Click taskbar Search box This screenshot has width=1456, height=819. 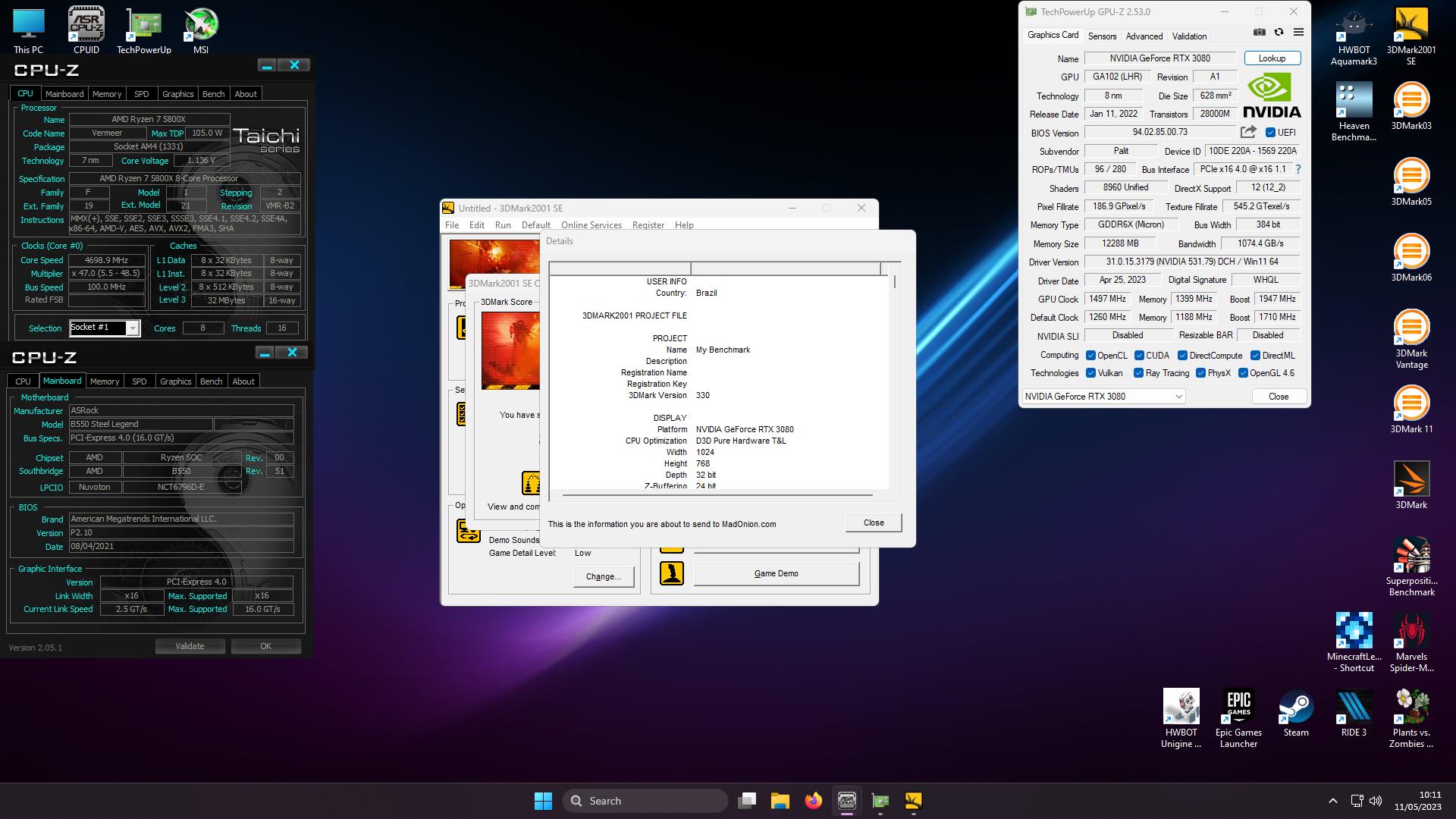coord(645,801)
